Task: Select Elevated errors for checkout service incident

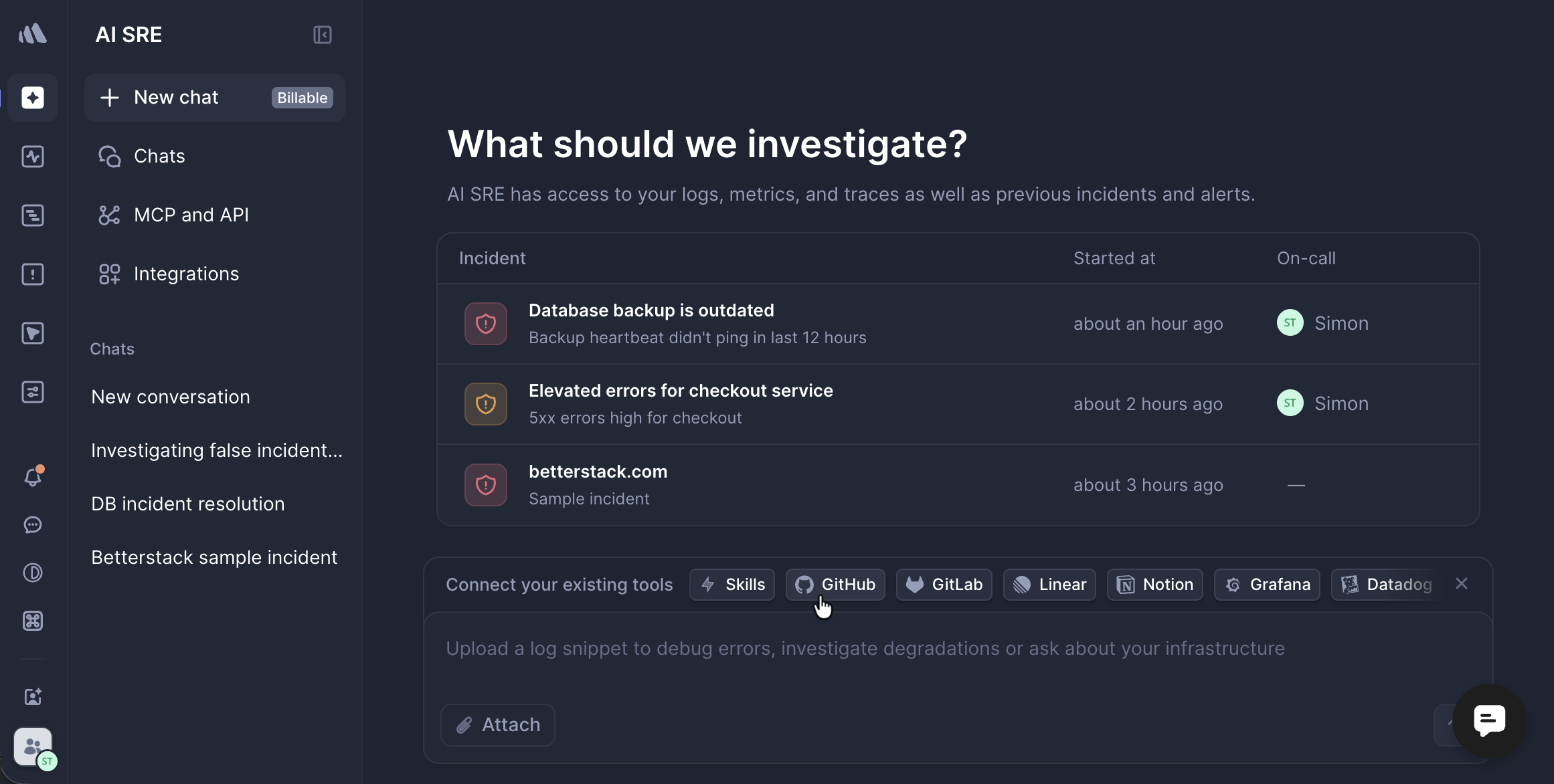Action: pos(958,404)
